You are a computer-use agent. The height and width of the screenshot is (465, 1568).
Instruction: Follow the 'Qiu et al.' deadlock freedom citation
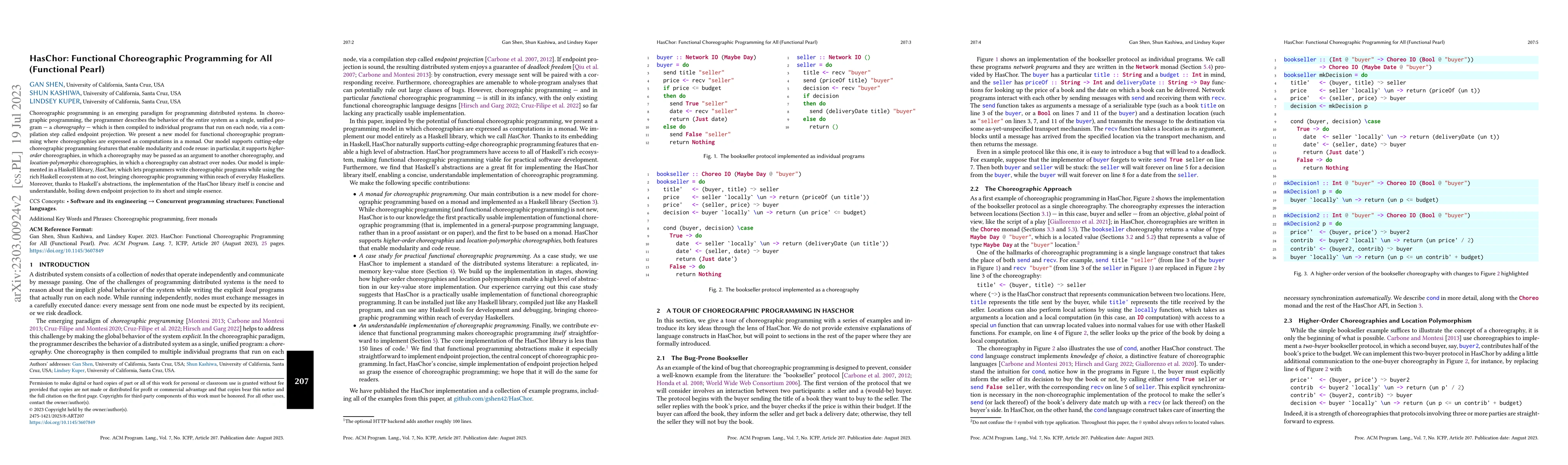click(586, 67)
